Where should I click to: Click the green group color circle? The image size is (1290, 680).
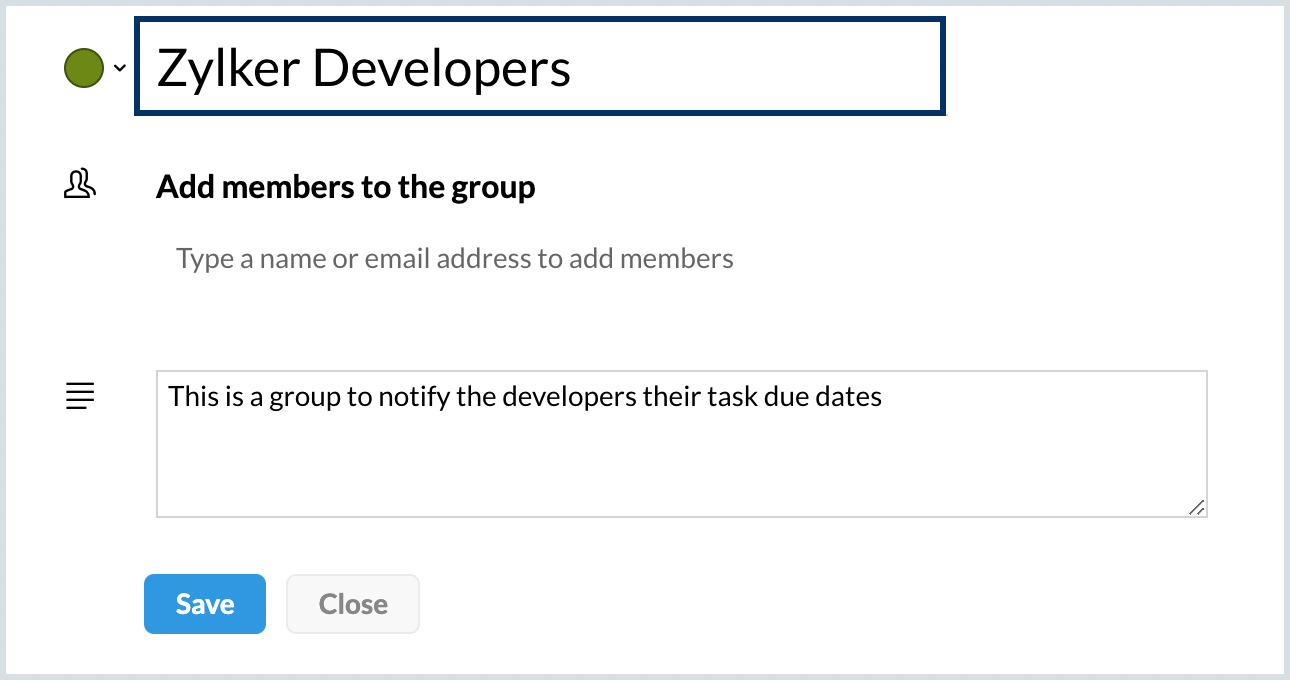[84, 68]
